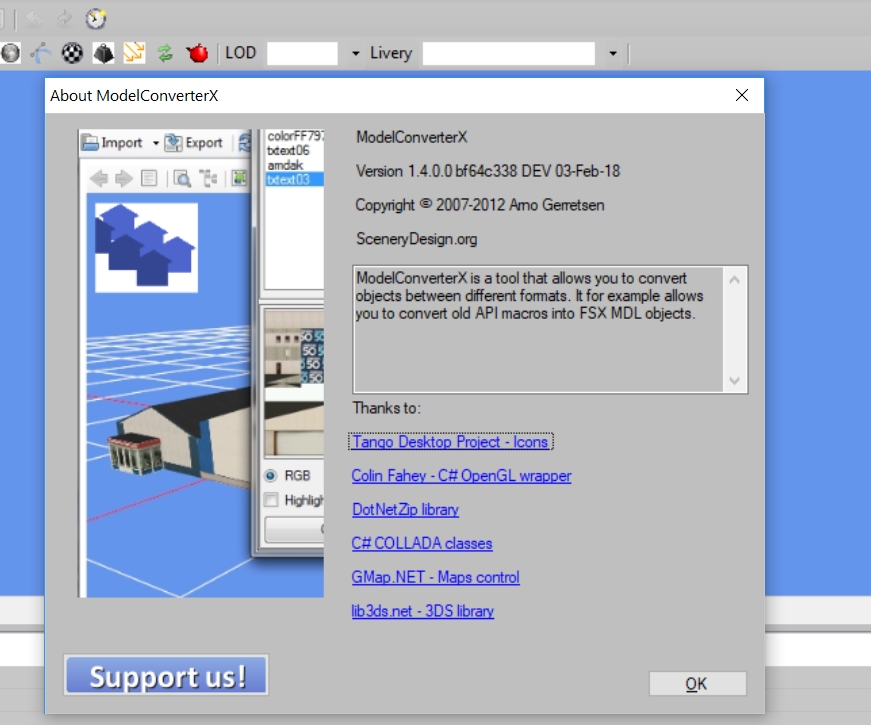Click the version text 1.4.0.0 bf64c338
871x725 pixels.
[488, 171]
